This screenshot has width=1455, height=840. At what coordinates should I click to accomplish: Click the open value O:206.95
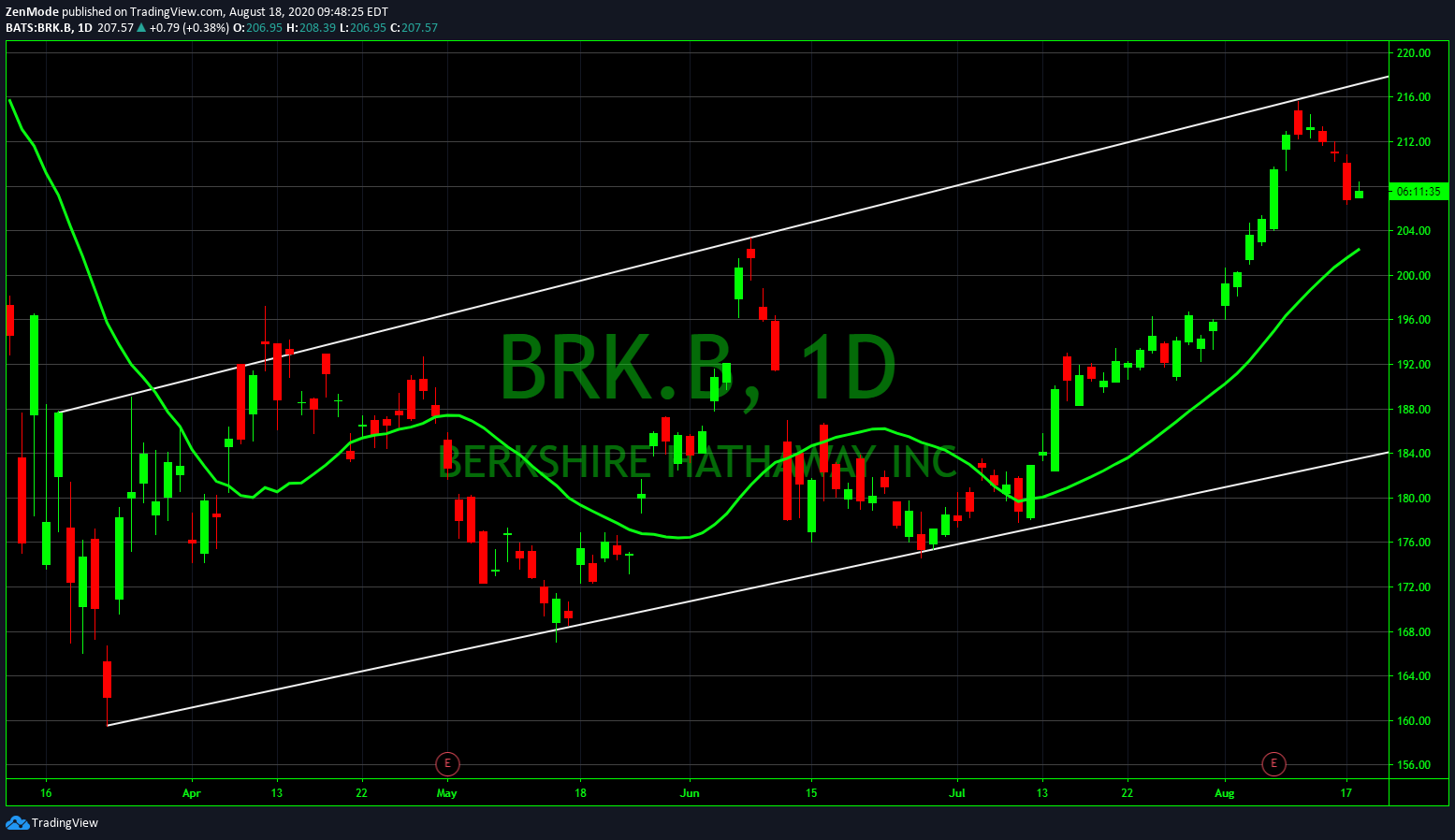click(x=257, y=28)
